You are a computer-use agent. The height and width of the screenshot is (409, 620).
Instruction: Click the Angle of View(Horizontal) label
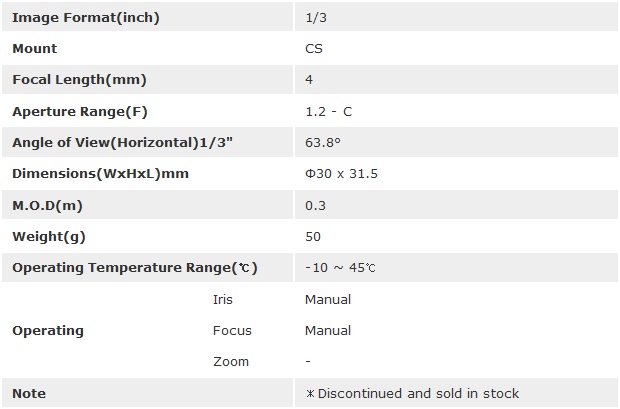(x=122, y=142)
